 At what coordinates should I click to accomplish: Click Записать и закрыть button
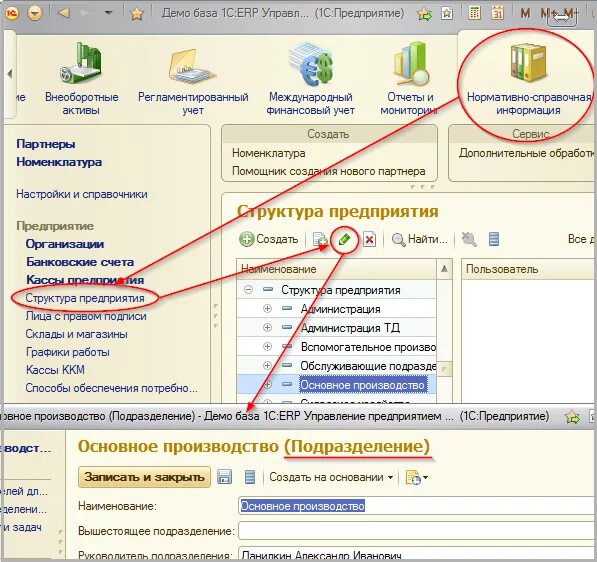click(144, 477)
